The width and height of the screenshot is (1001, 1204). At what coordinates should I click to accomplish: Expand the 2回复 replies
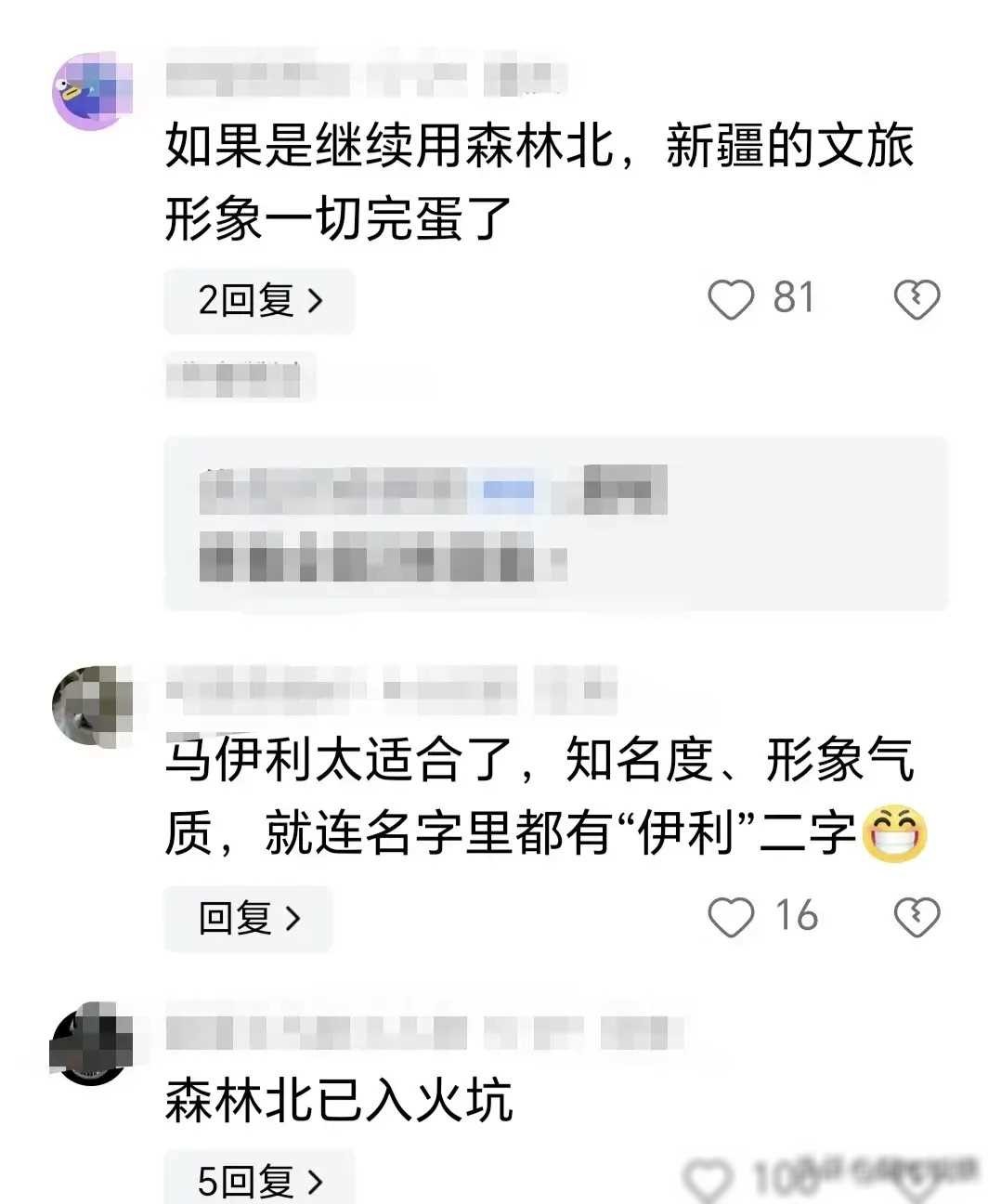(x=260, y=300)
